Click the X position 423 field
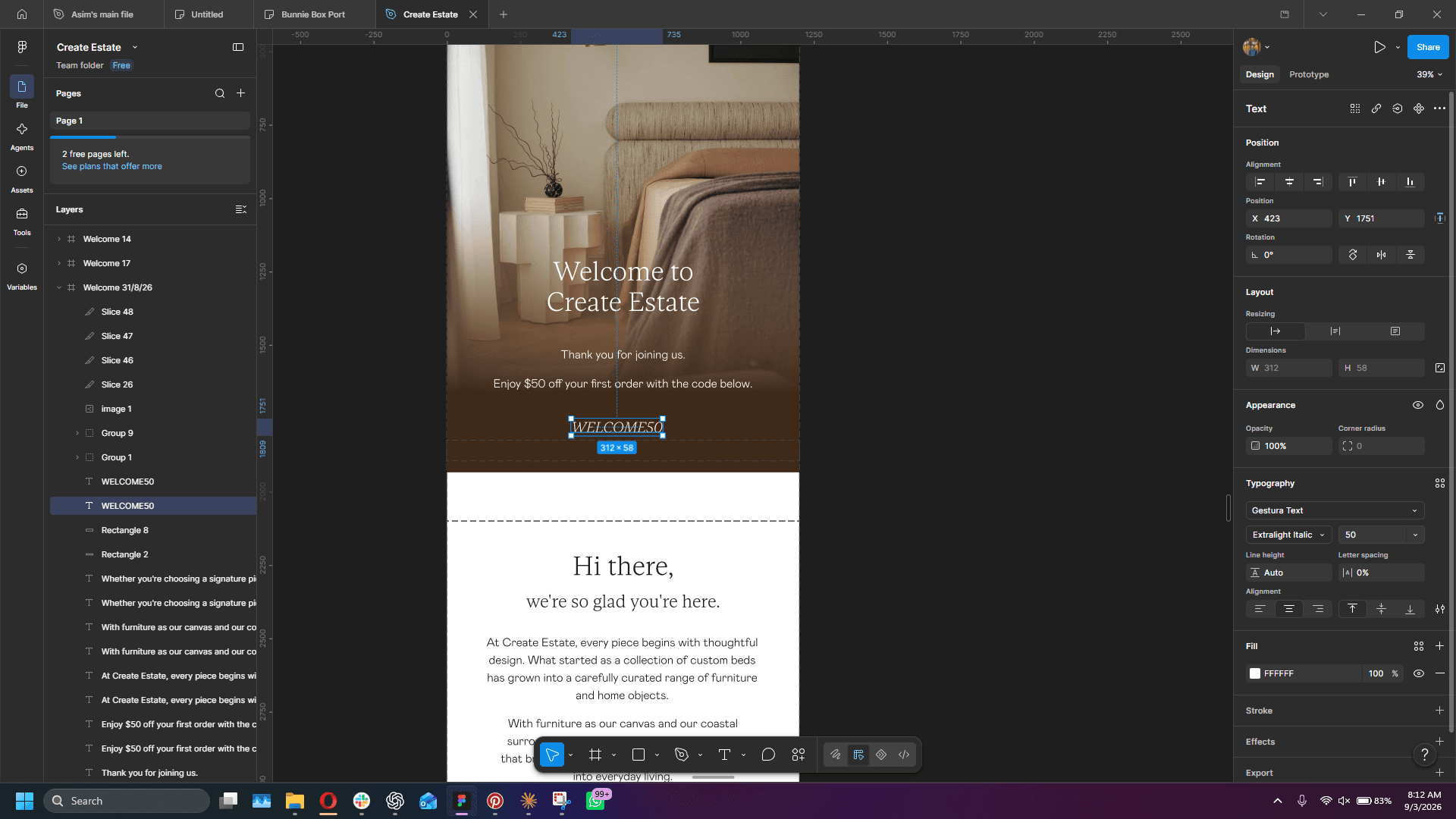This screenshot has width=1456, height=819. coord(1289,218)
